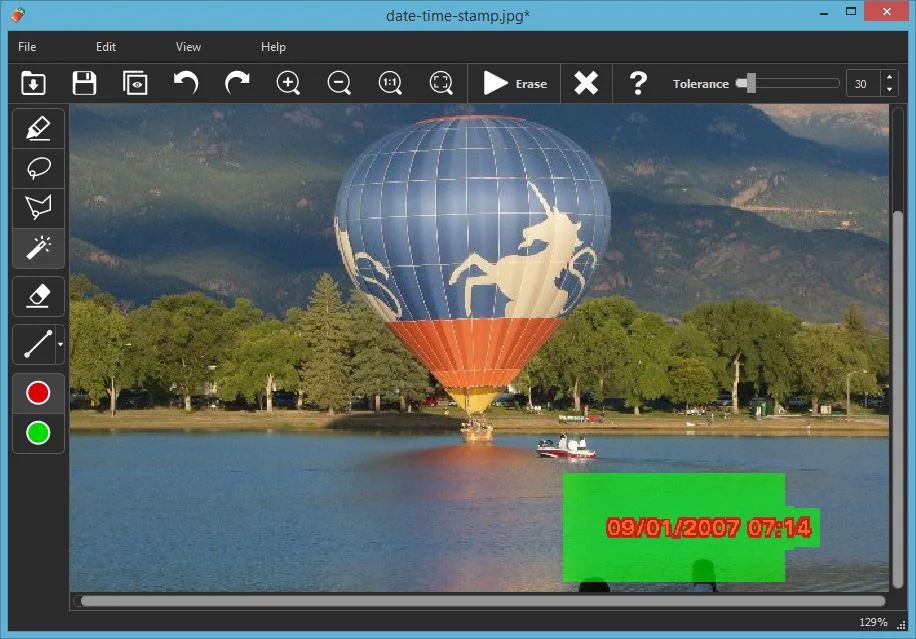Open the line tool dropdown arrow

pos(60,344)
